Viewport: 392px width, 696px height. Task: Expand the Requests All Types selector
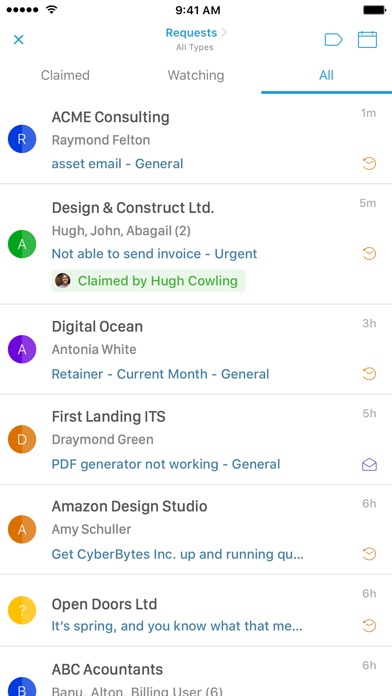click(x=195, y=39)
